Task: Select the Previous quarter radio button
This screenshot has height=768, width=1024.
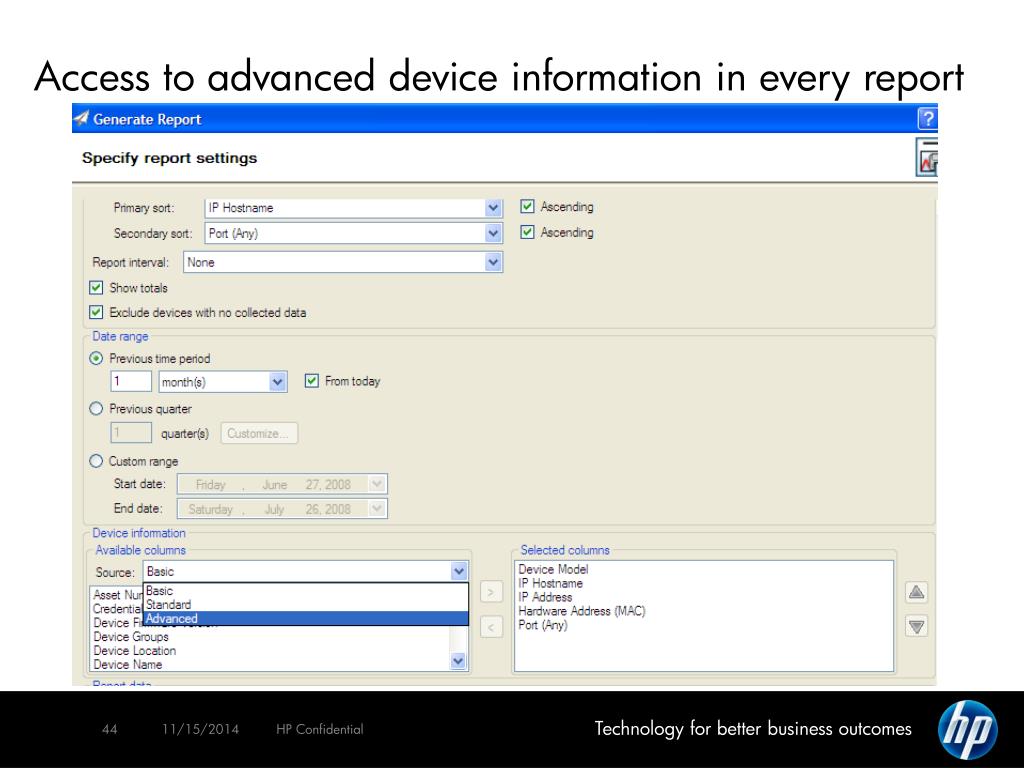Action: [96, 409]
